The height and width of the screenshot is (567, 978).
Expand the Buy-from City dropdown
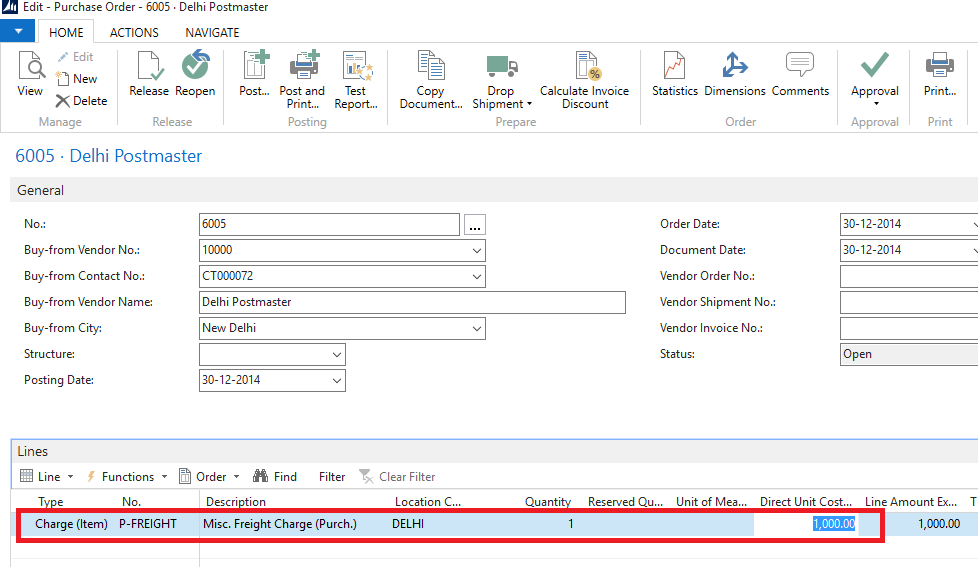point(477,329)
